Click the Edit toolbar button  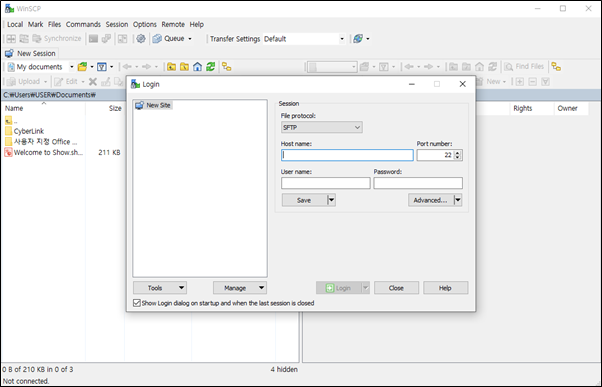coord(66,81)
